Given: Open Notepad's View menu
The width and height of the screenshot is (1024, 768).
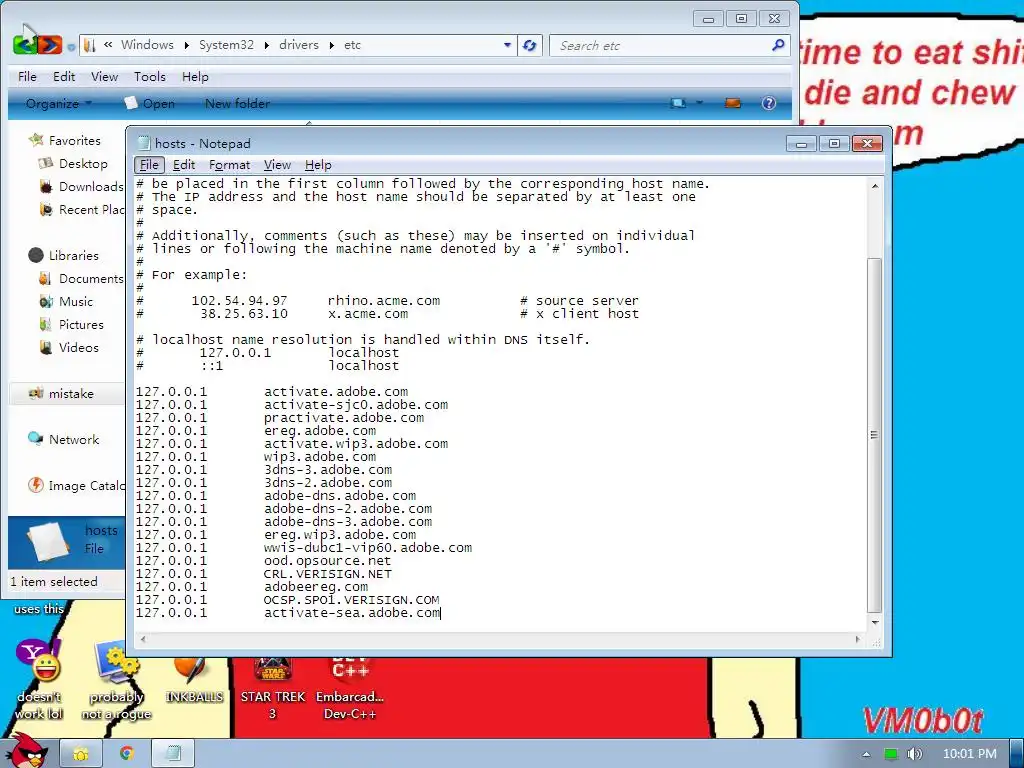Looking at the screenshot, I should pyautogui.click(x=277, y=165).
